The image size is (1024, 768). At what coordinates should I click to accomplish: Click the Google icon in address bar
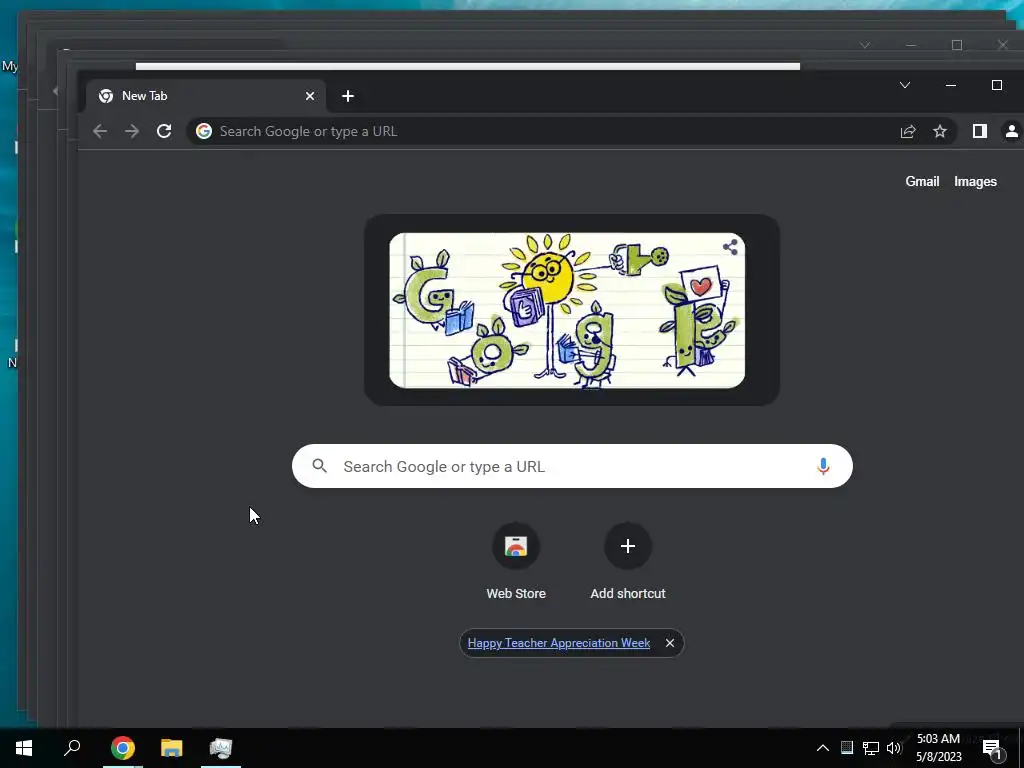(x=204, y=131)
